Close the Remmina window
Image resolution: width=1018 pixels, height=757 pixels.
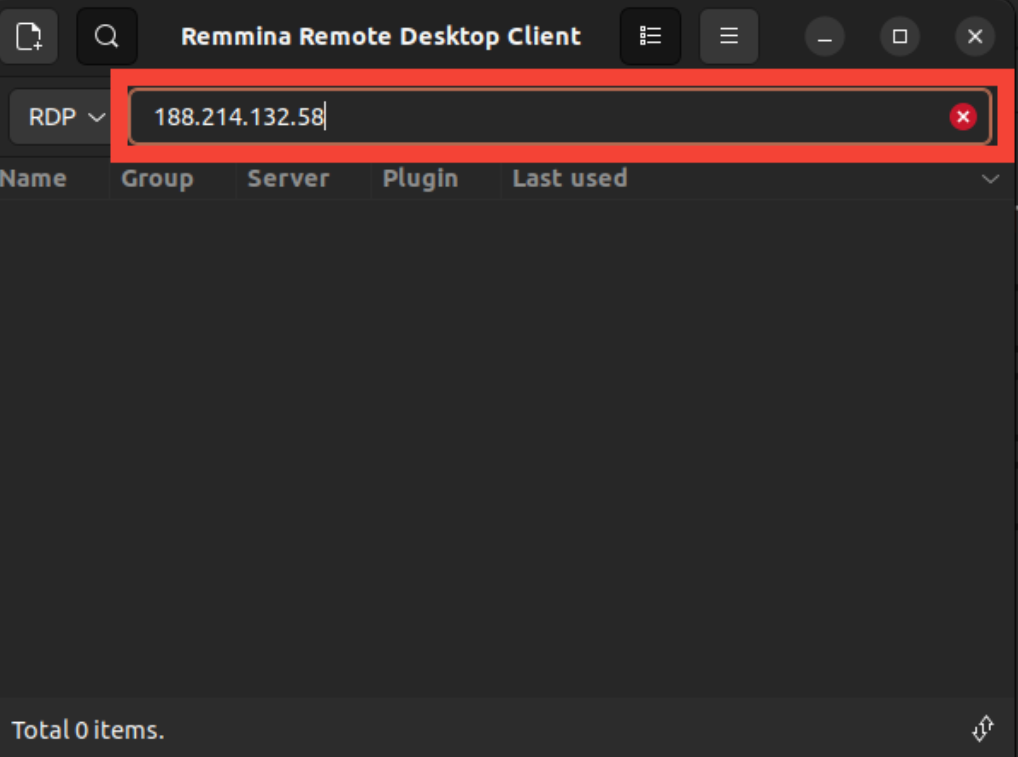(974, 37)
